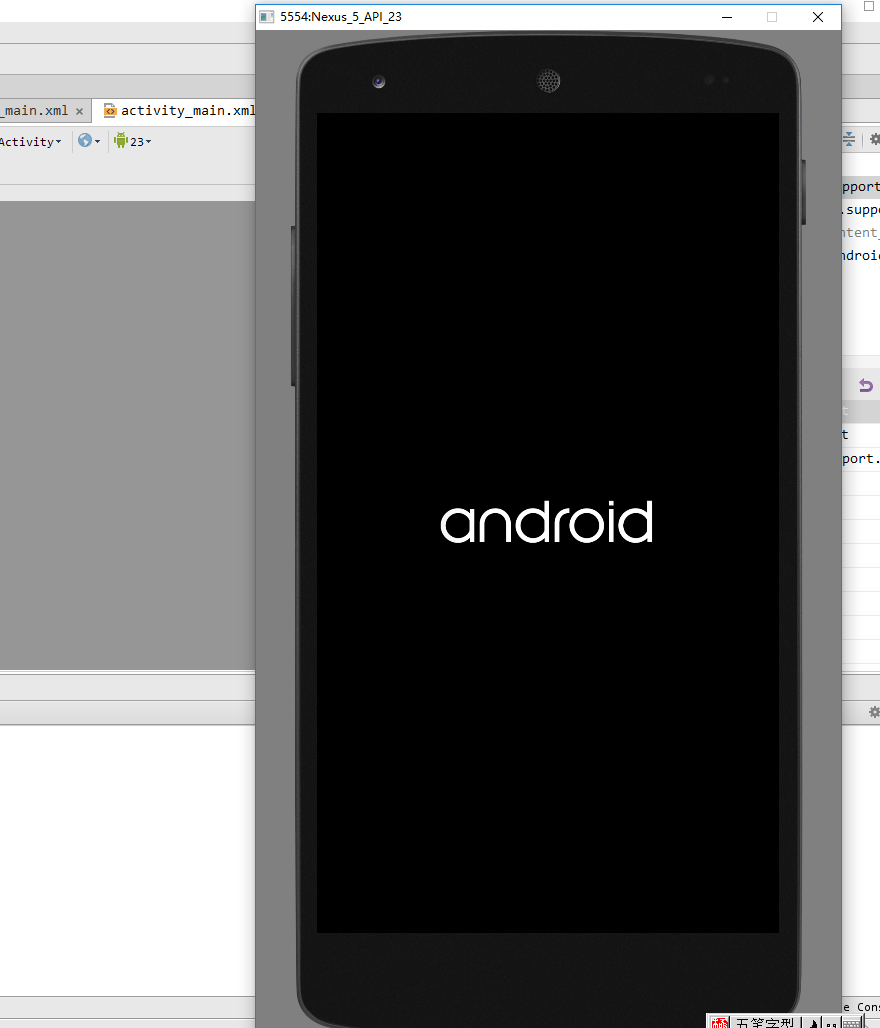Viewport: 880px width, 1028px height.
Task: Click the property row showing 'port.'
Action: (861, 459)
